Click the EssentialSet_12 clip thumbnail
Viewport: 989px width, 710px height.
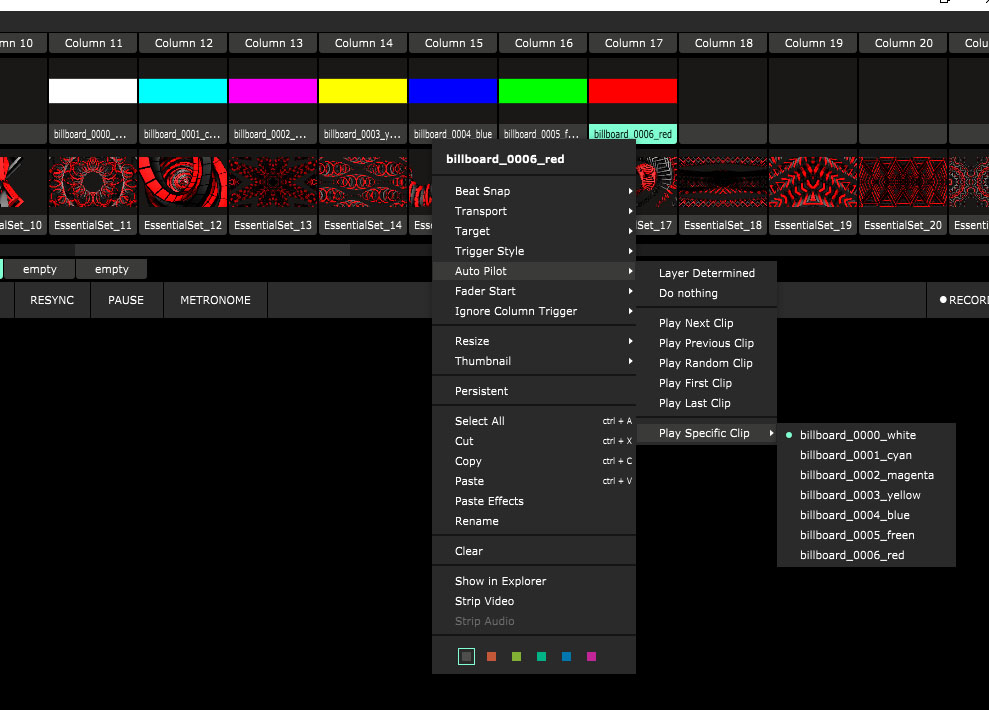[183, 182]
